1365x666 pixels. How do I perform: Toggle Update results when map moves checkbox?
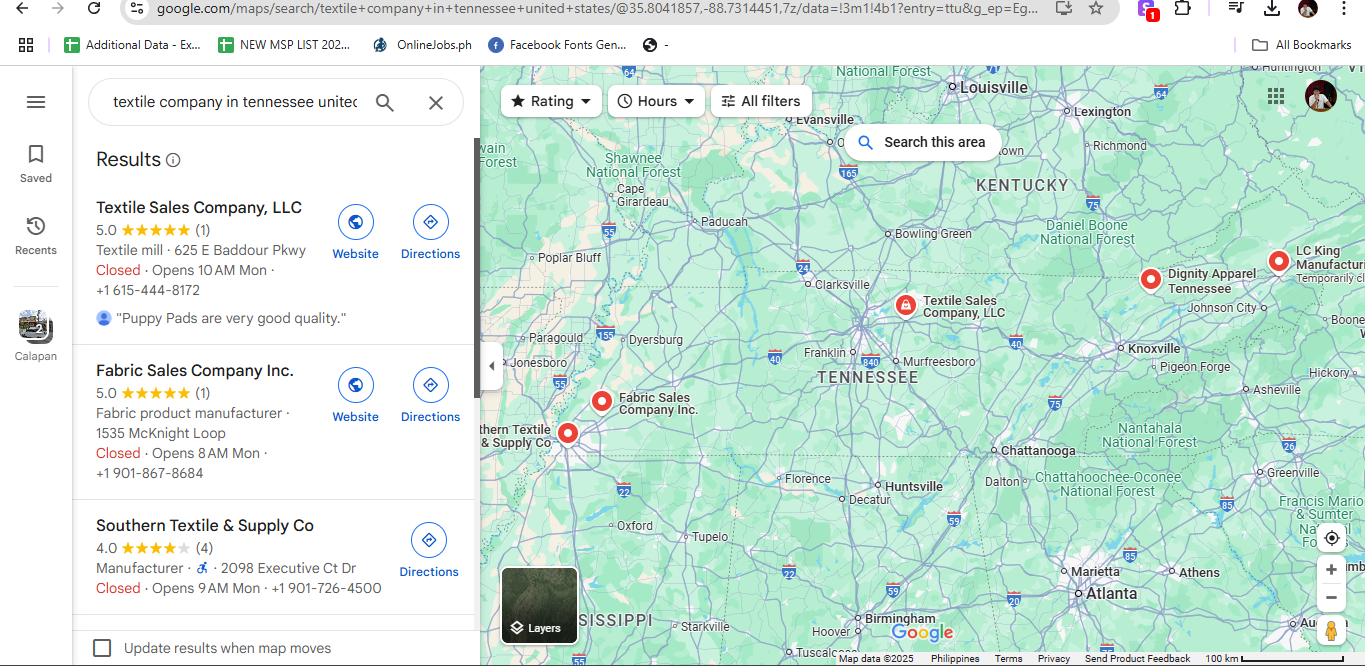click(x=102, y=648)
